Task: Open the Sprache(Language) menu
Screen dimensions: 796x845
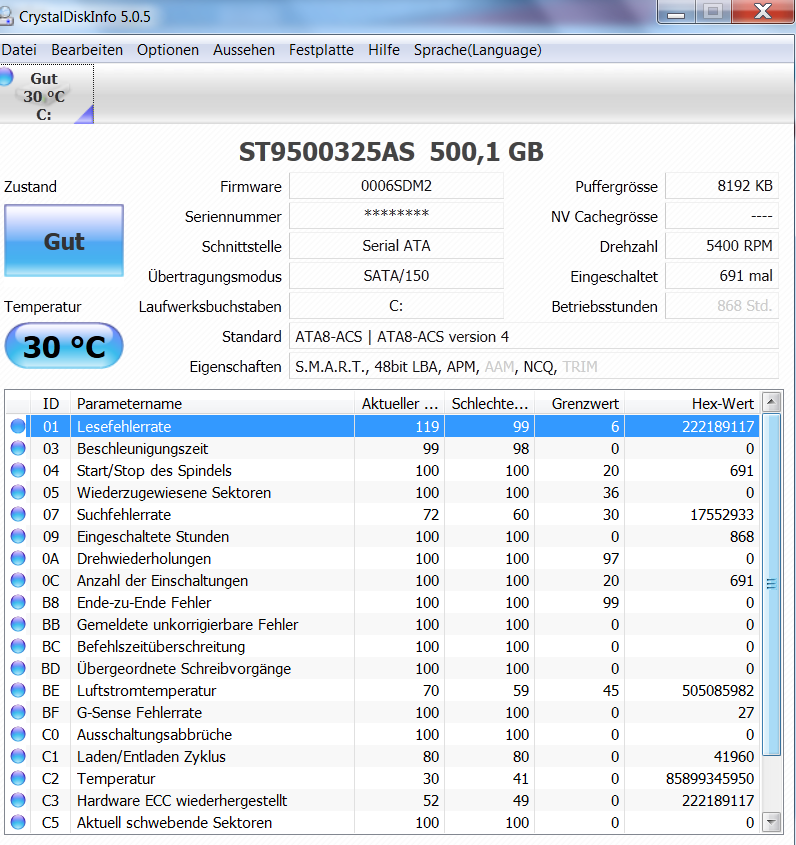Action: point(477,50)
